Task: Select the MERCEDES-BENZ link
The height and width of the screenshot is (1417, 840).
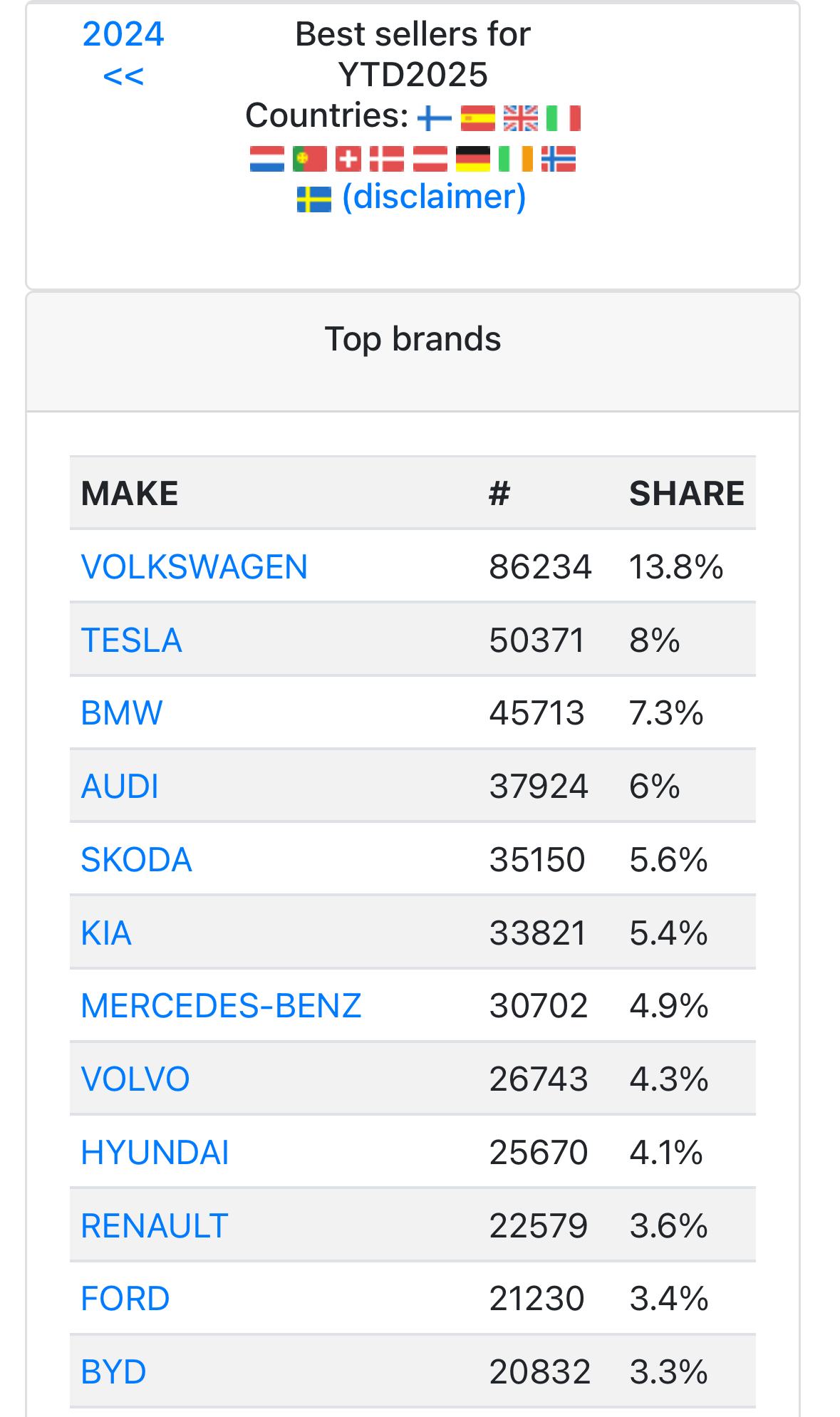Action: (x=221, y=1006)
